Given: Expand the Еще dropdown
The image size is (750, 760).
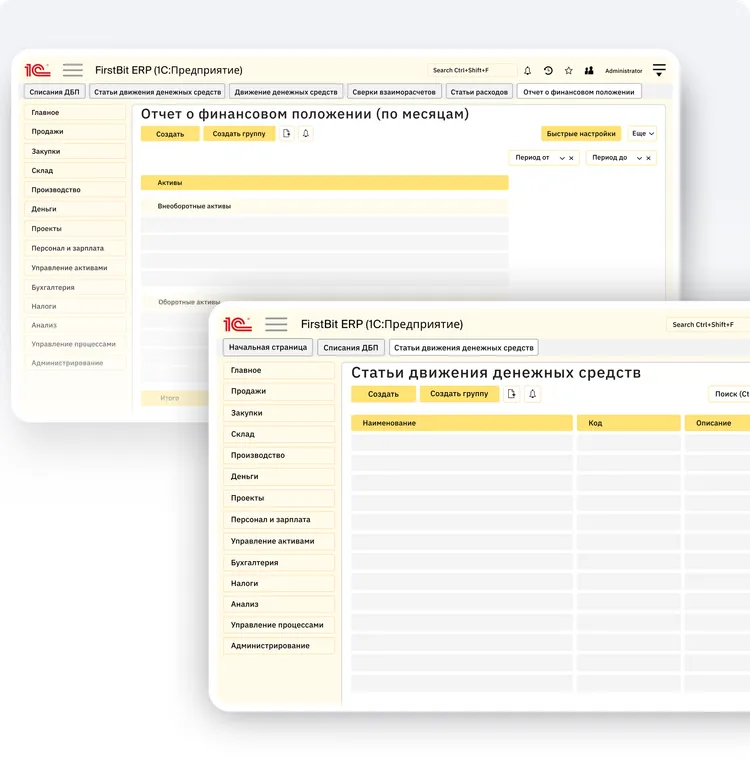Looking at the screenshot, I should pyautogui.click(x=643, y=133).
